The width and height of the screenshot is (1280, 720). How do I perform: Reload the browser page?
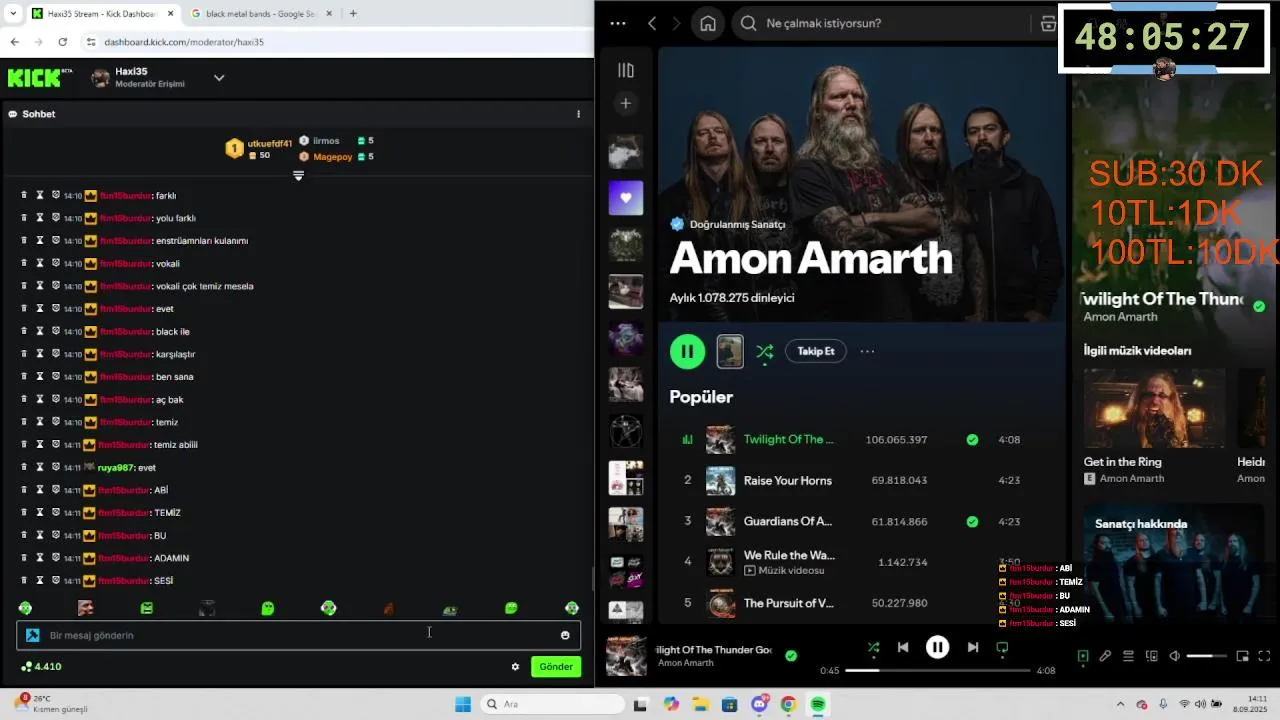point(63,42)
